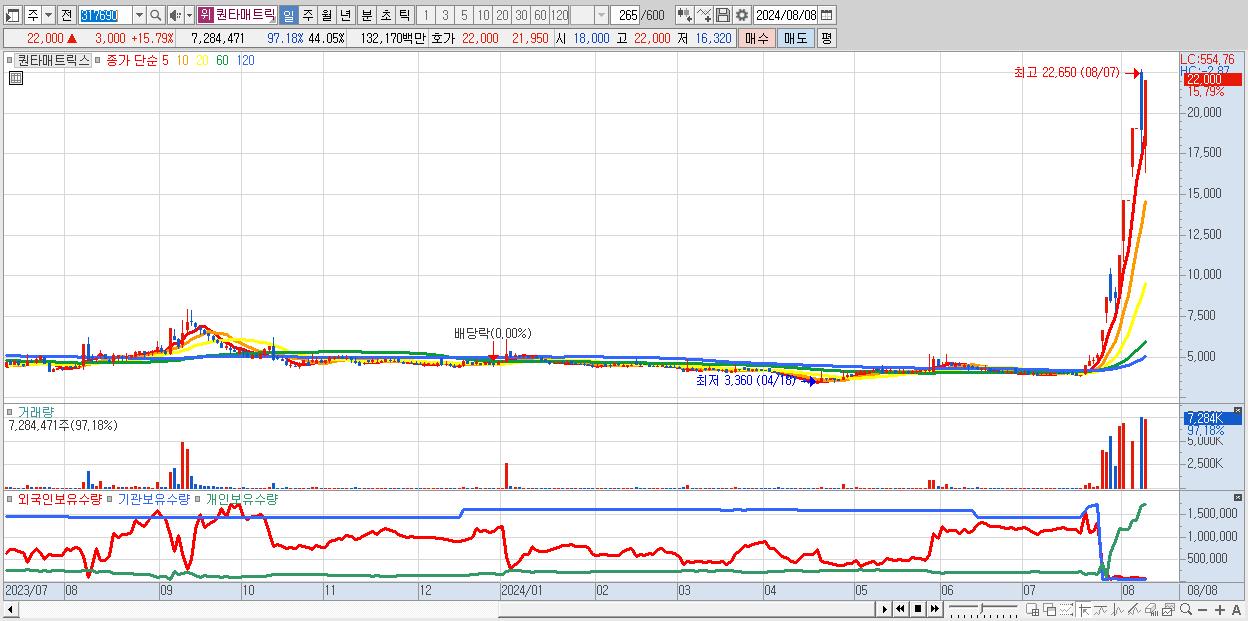
Task: Open the chart settings gear icon
Action: click(742, 15)
